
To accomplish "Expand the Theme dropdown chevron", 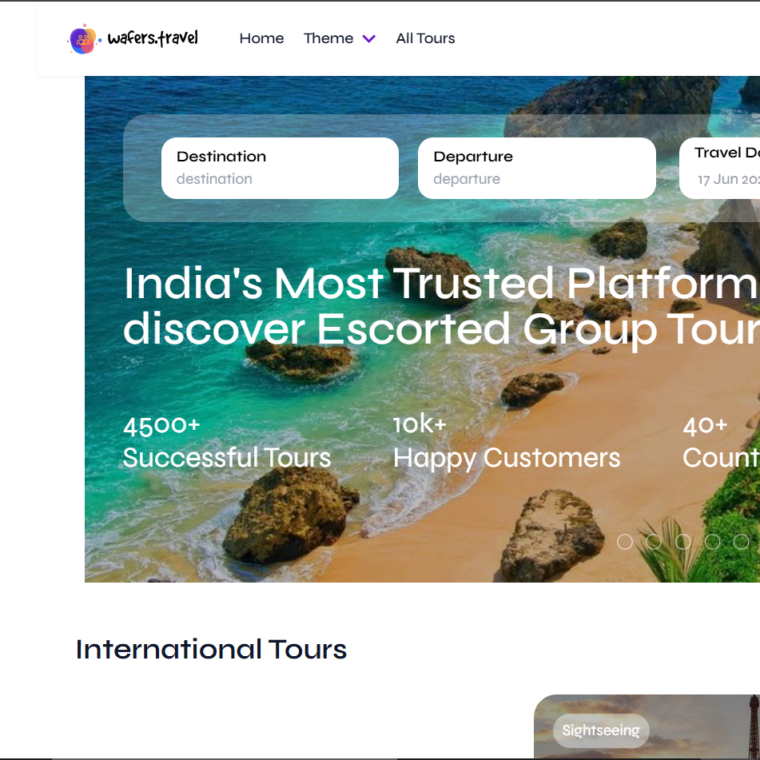I will coord(369,39).
